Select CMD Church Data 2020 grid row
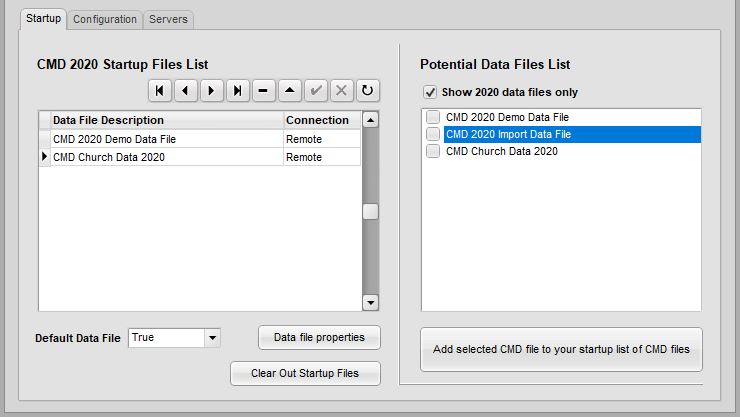This screenshot has height=417, width=740. 200,157
